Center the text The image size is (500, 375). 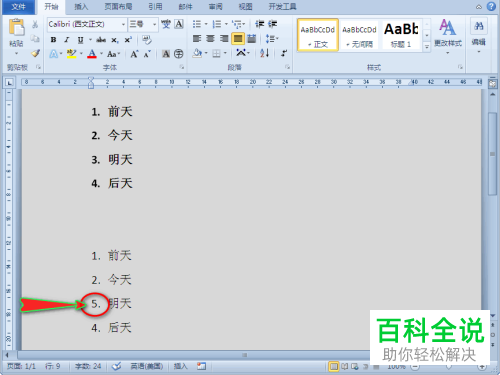[x=210, y=39]
